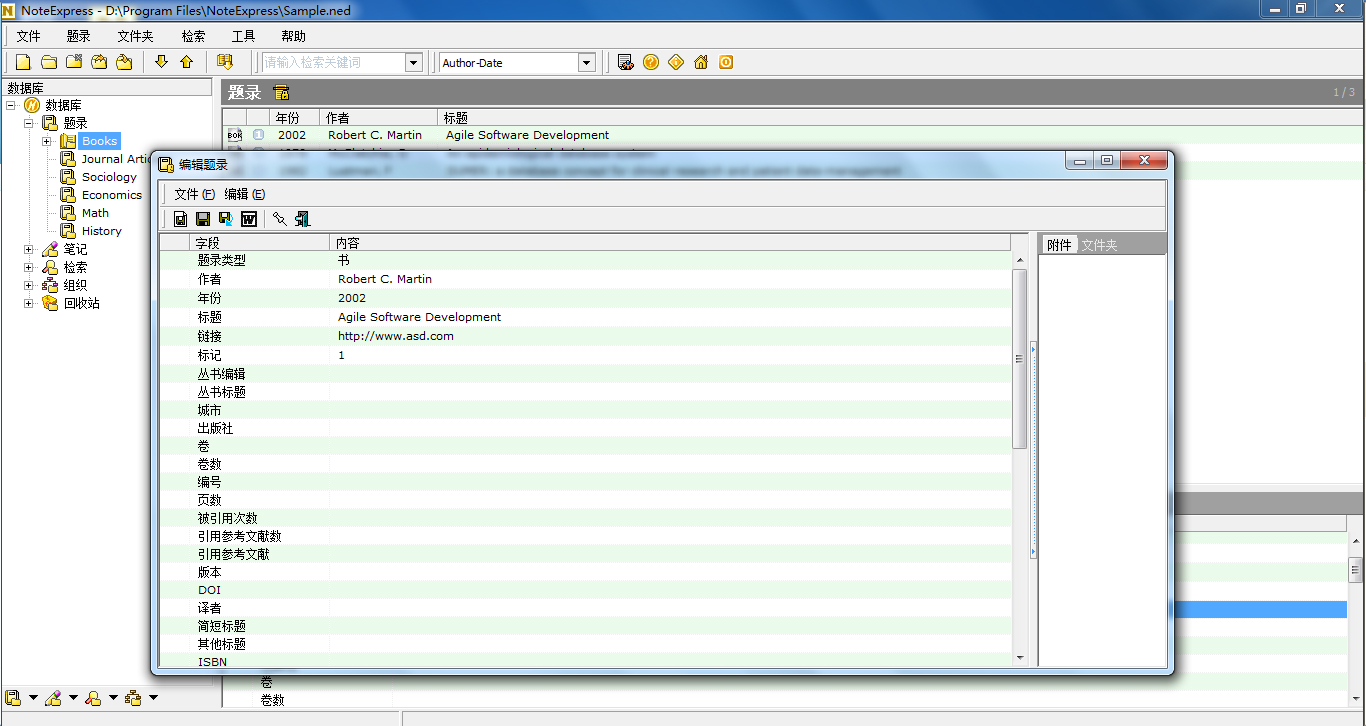Select the Sociology folder in tree
This screenshot has height=726, width=1366.
pyautogui.click(x=109, y=177)
